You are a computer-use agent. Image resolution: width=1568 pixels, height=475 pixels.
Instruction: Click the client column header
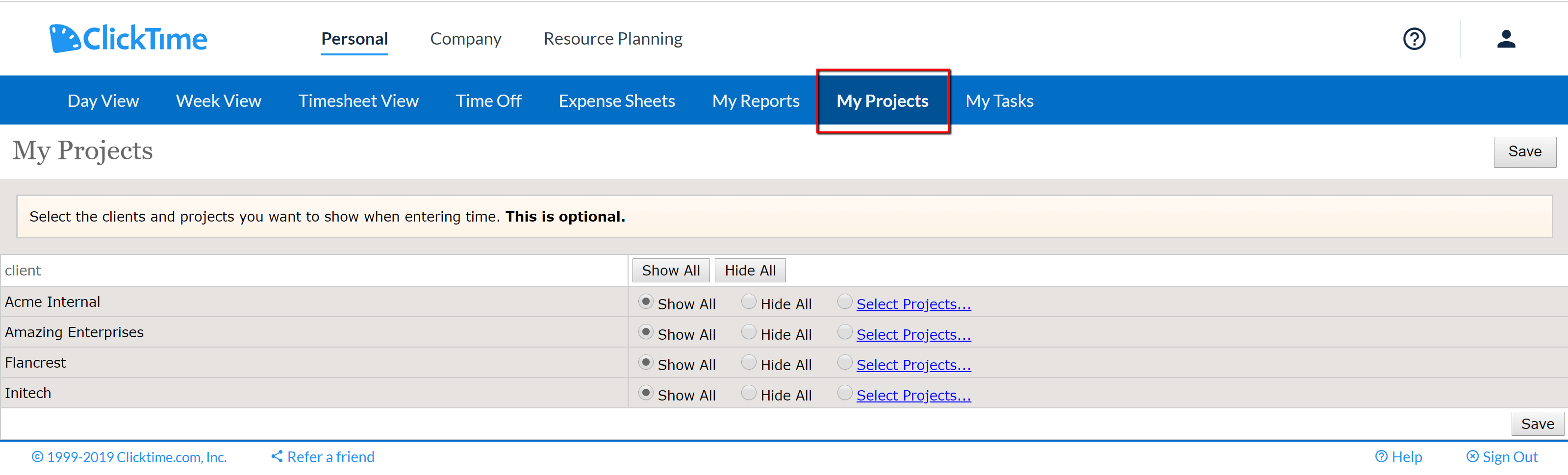(23, 270)
